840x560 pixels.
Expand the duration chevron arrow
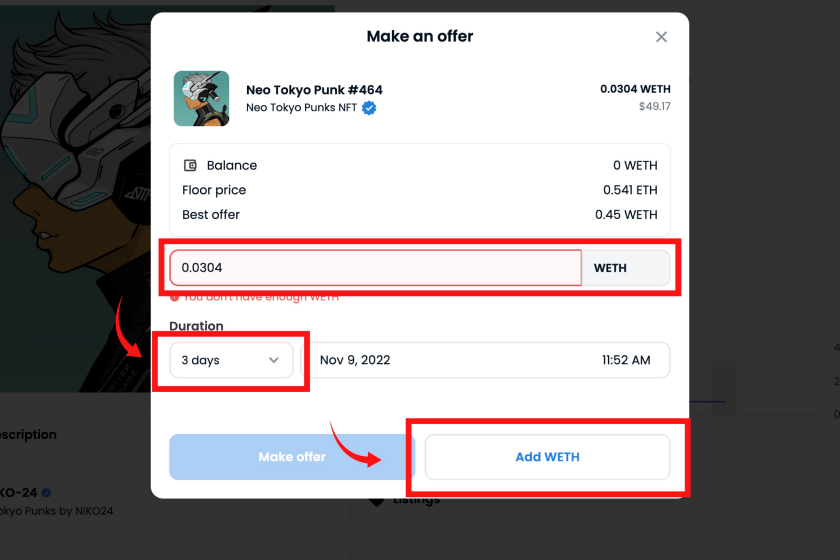[x=274, y=360]
